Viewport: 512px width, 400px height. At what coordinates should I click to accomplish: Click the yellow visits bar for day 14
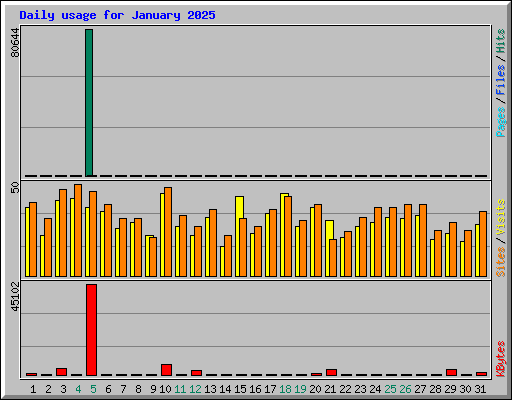click(222, 262)
